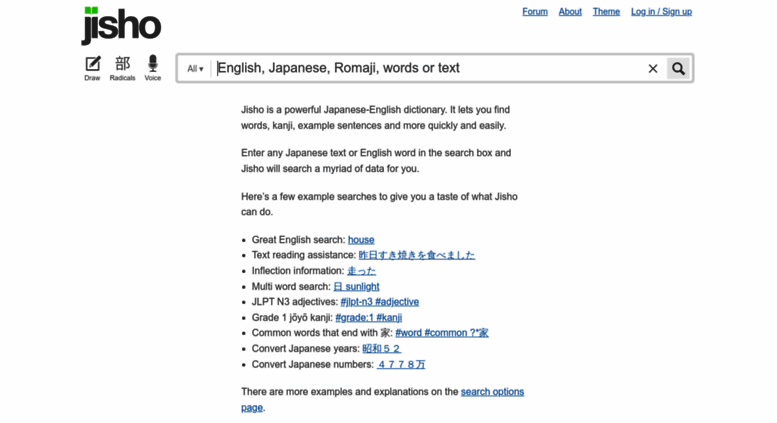Screen dimensions: 777x423
Task: Expand the All search filter dropdown
Action: click(x=195, y=69)
